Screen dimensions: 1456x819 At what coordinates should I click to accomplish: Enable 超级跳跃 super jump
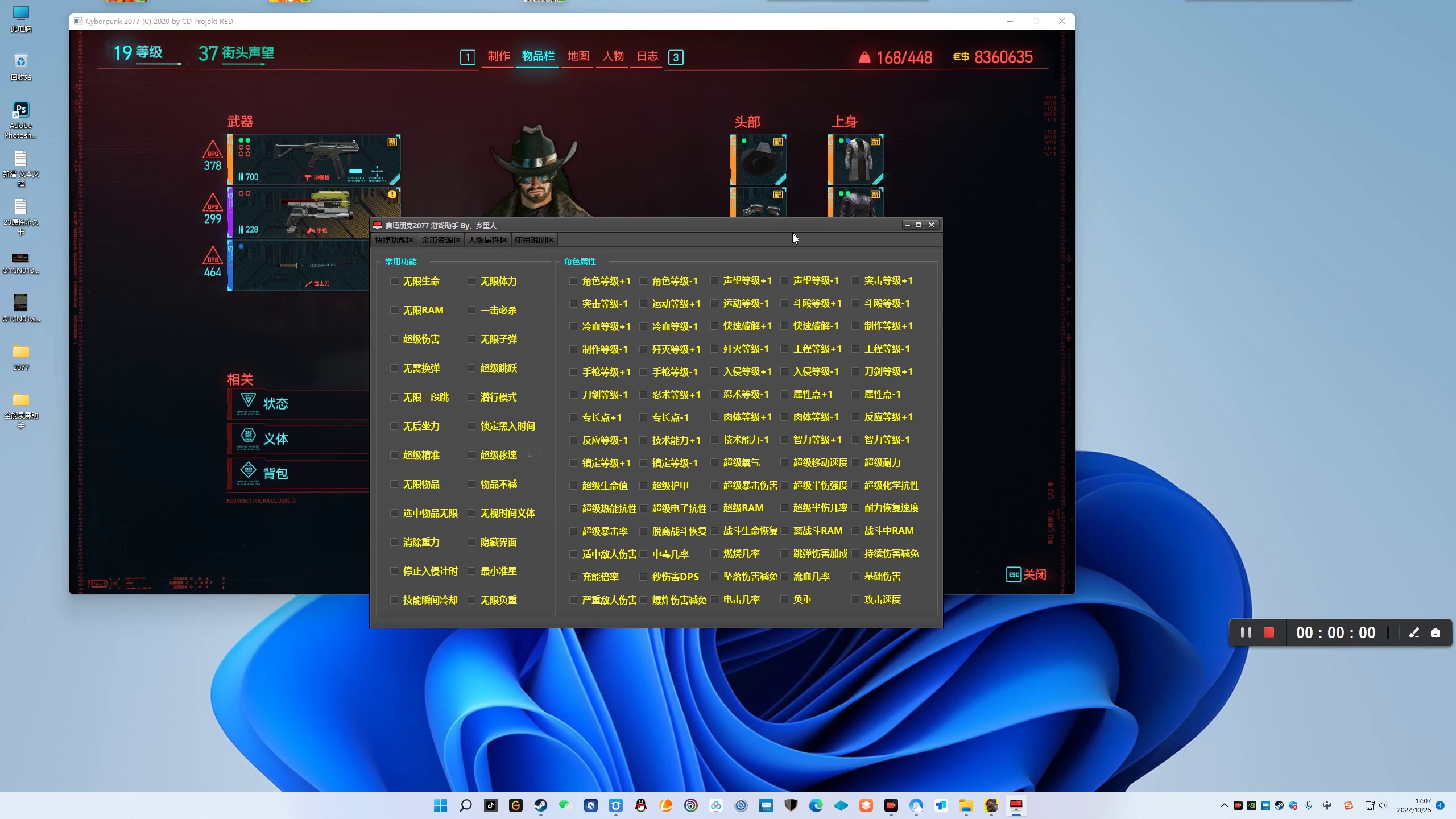pos(471,368)
